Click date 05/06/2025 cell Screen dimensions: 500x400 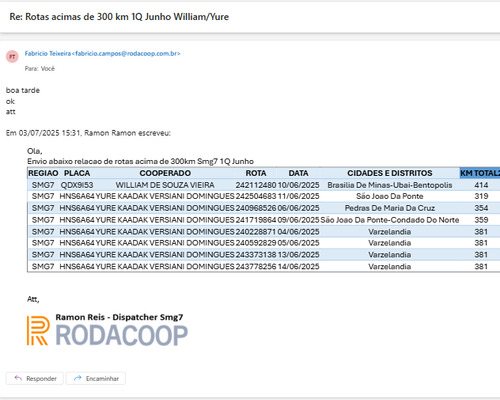coord(298,243)
